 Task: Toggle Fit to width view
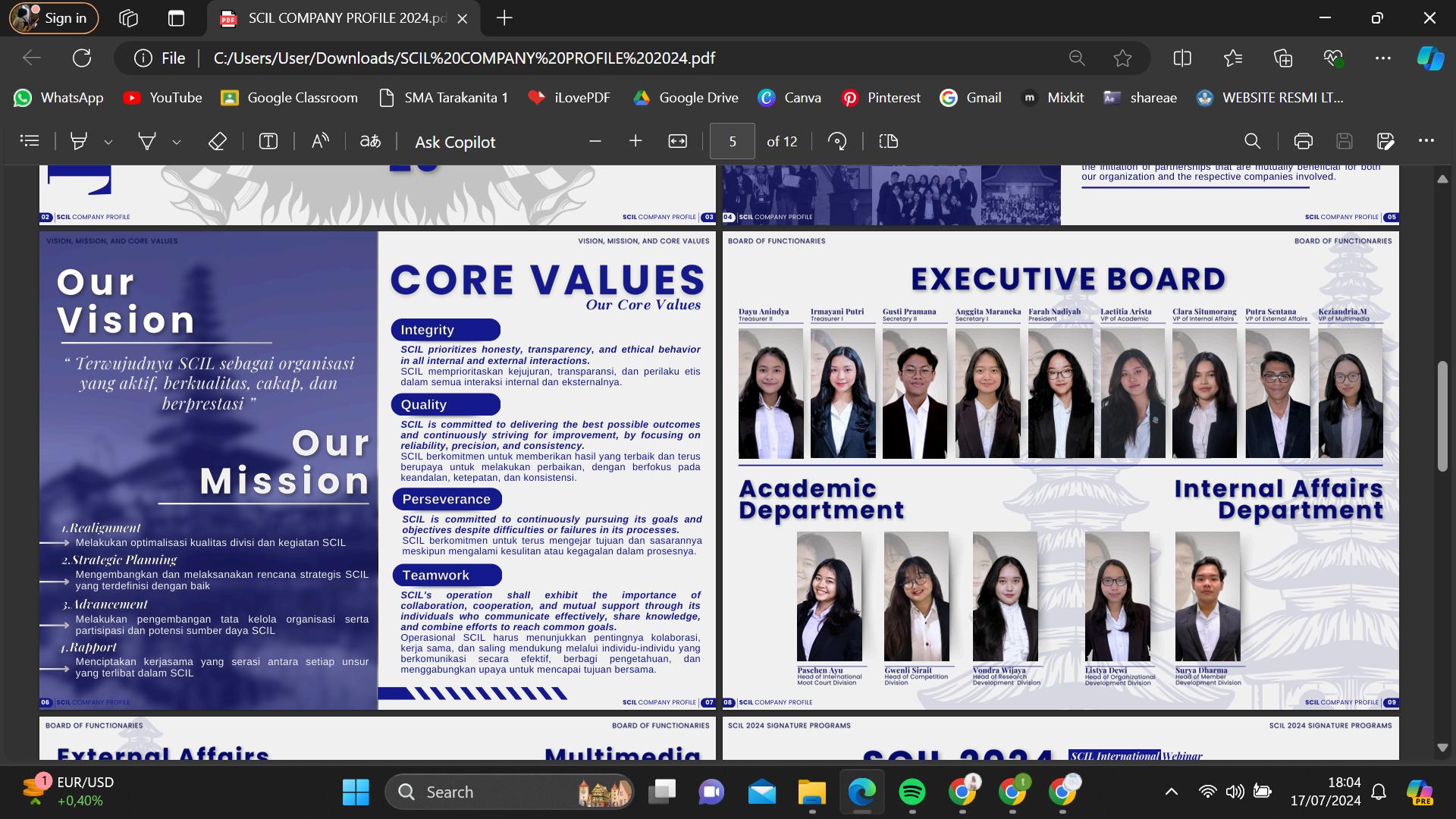pos(677,141)
